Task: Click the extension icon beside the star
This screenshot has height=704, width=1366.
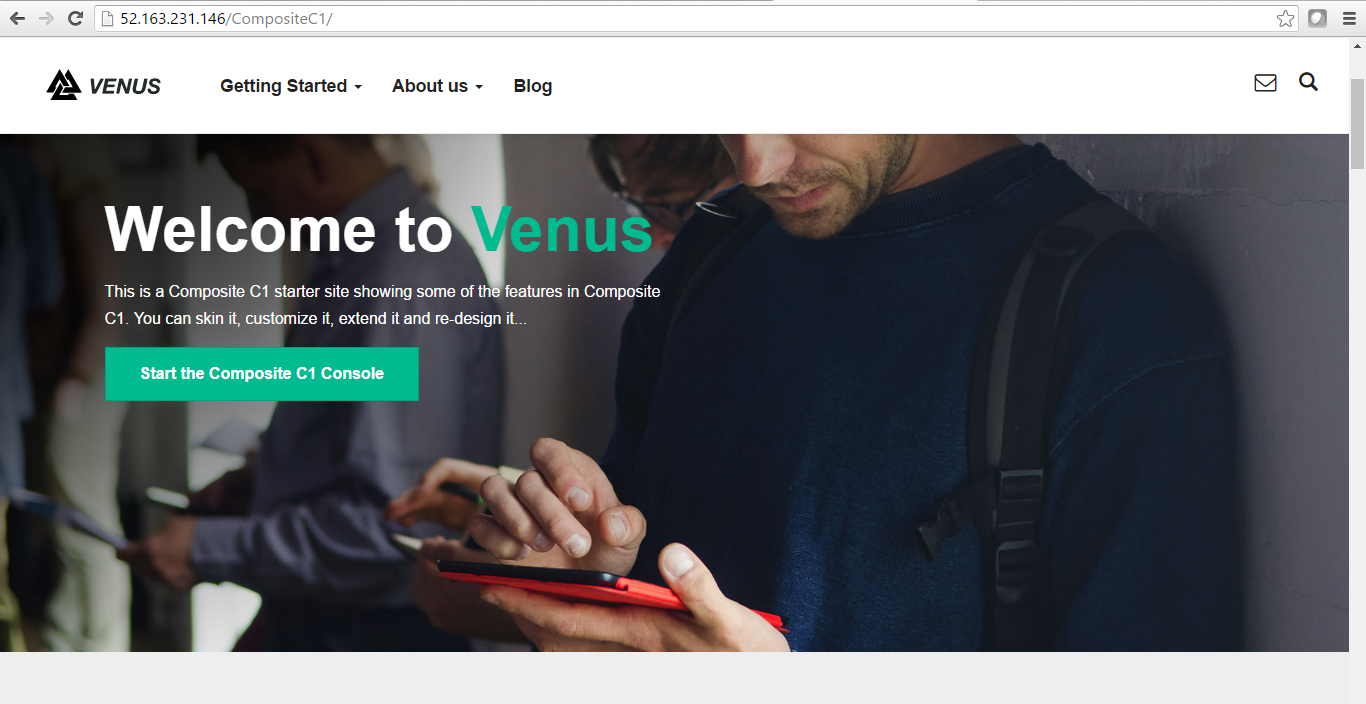Action: pos(1318,18)
